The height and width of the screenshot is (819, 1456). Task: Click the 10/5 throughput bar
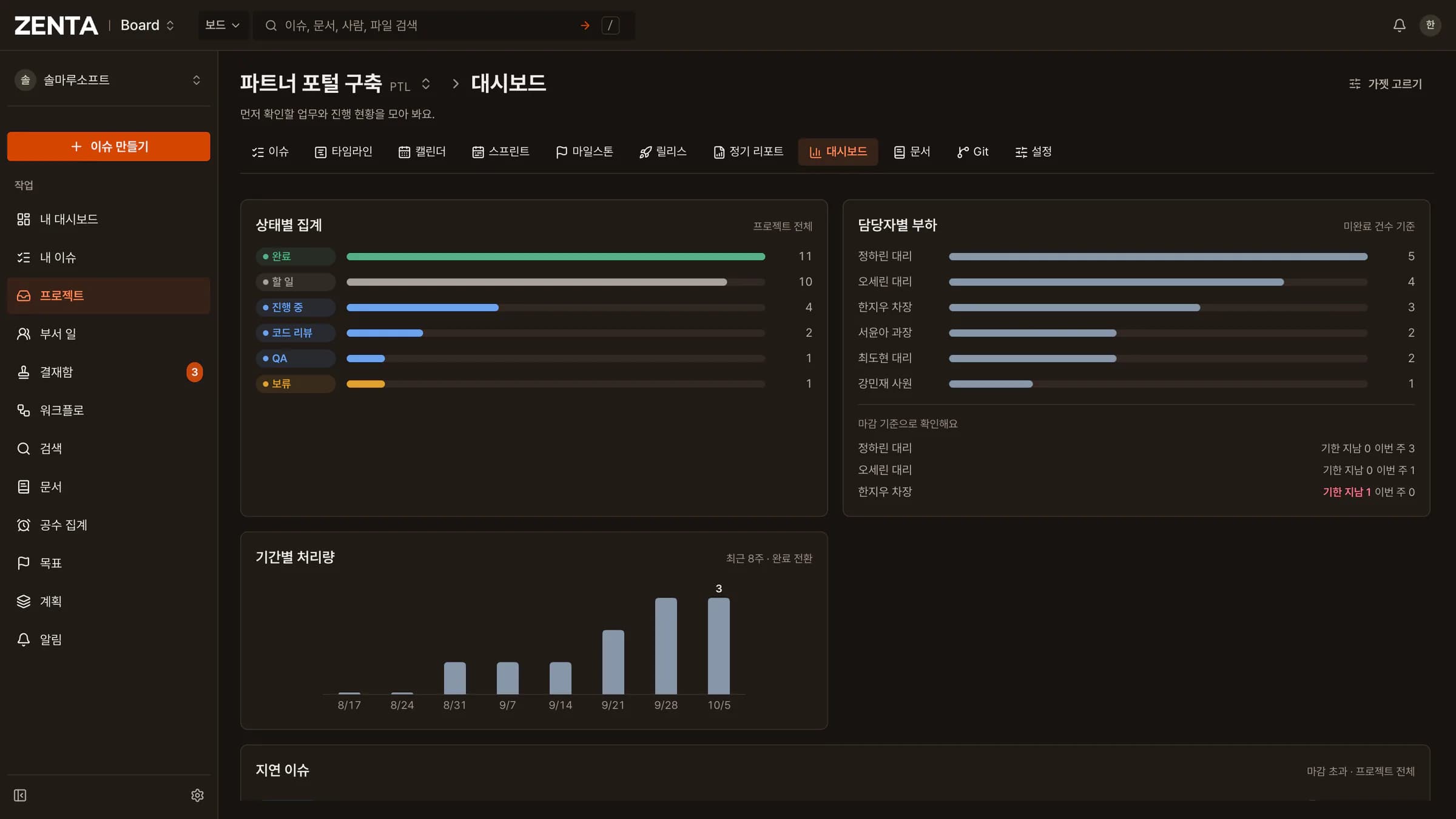point(718,645)
